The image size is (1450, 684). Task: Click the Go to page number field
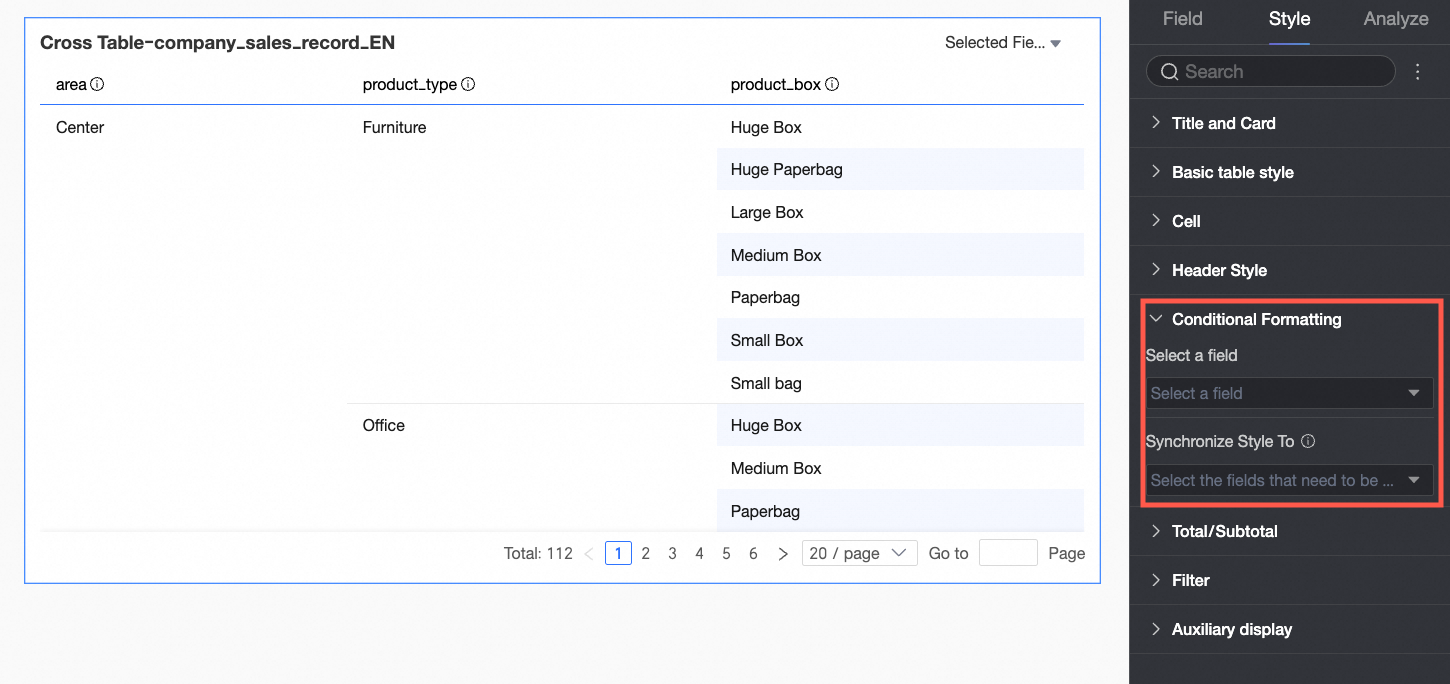click(1007, 553)
